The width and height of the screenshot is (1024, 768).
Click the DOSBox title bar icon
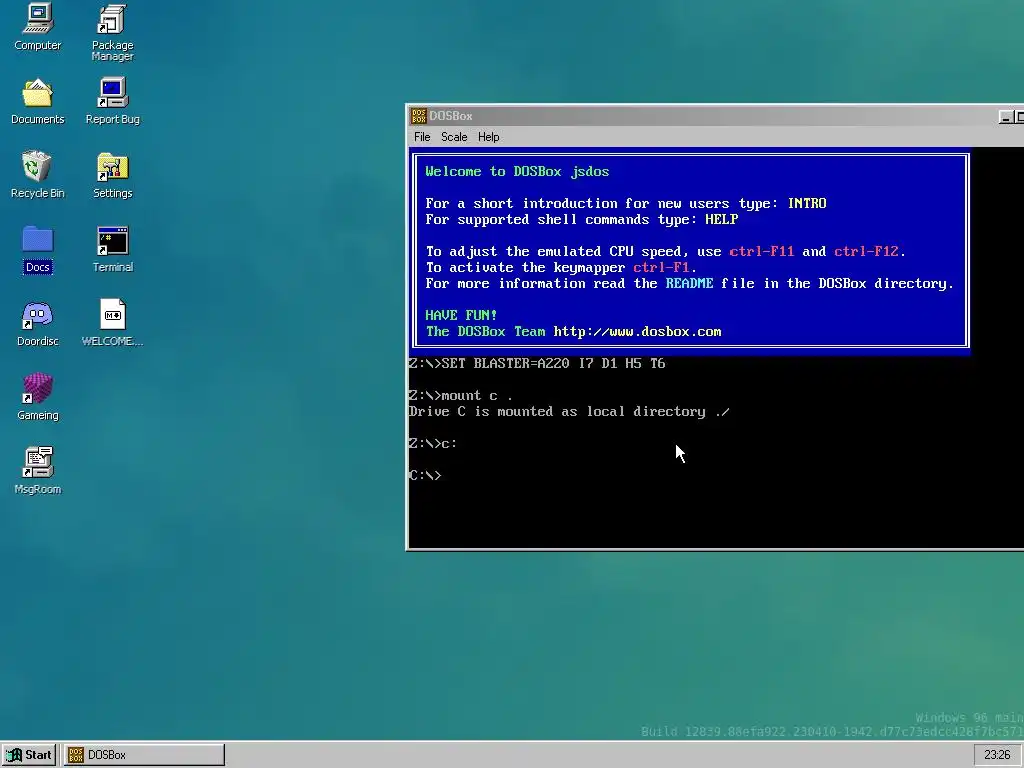coord(419,116)
